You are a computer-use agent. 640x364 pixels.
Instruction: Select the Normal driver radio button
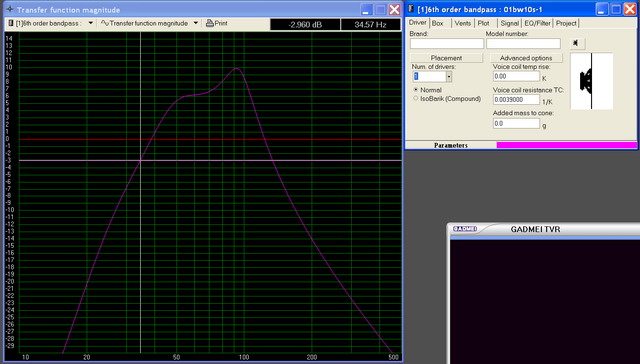(416, 89)
